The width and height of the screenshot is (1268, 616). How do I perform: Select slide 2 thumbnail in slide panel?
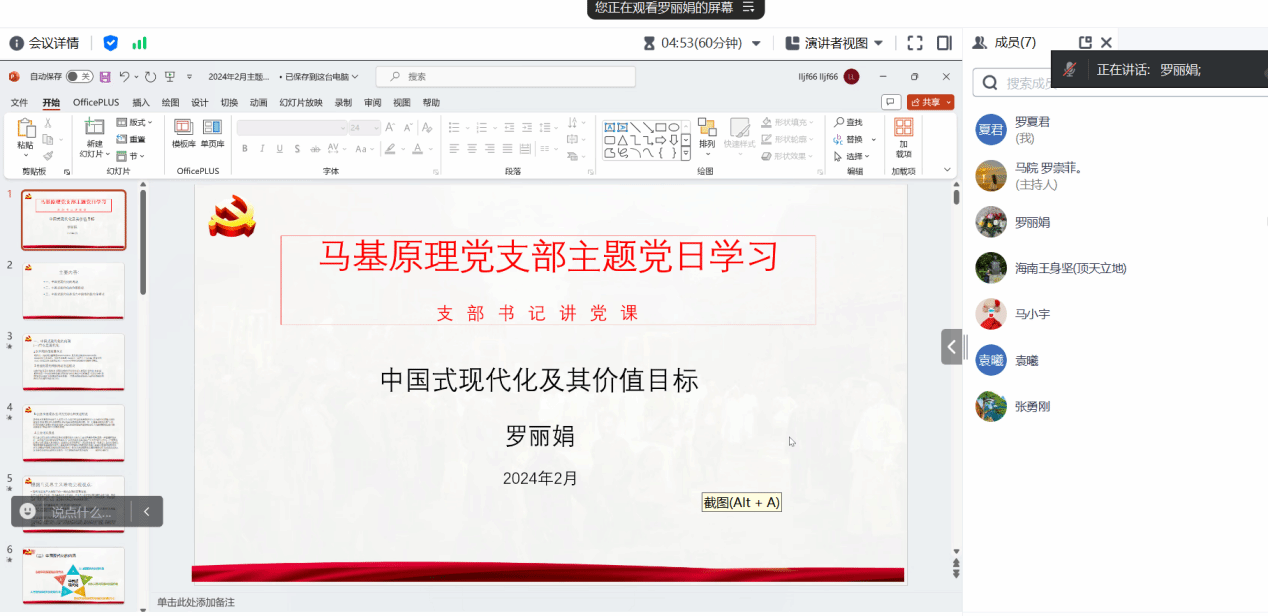coord(74,290)
